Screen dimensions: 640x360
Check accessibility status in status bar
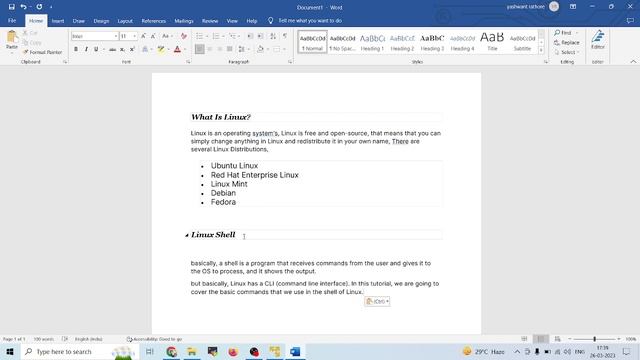pos(154,339)
